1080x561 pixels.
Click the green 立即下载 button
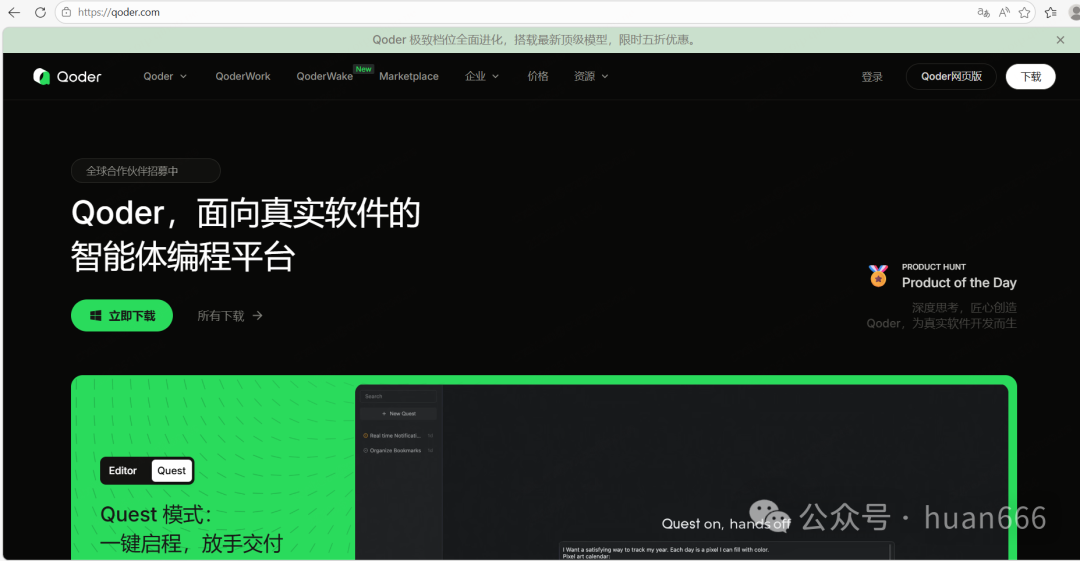point(122,316)
